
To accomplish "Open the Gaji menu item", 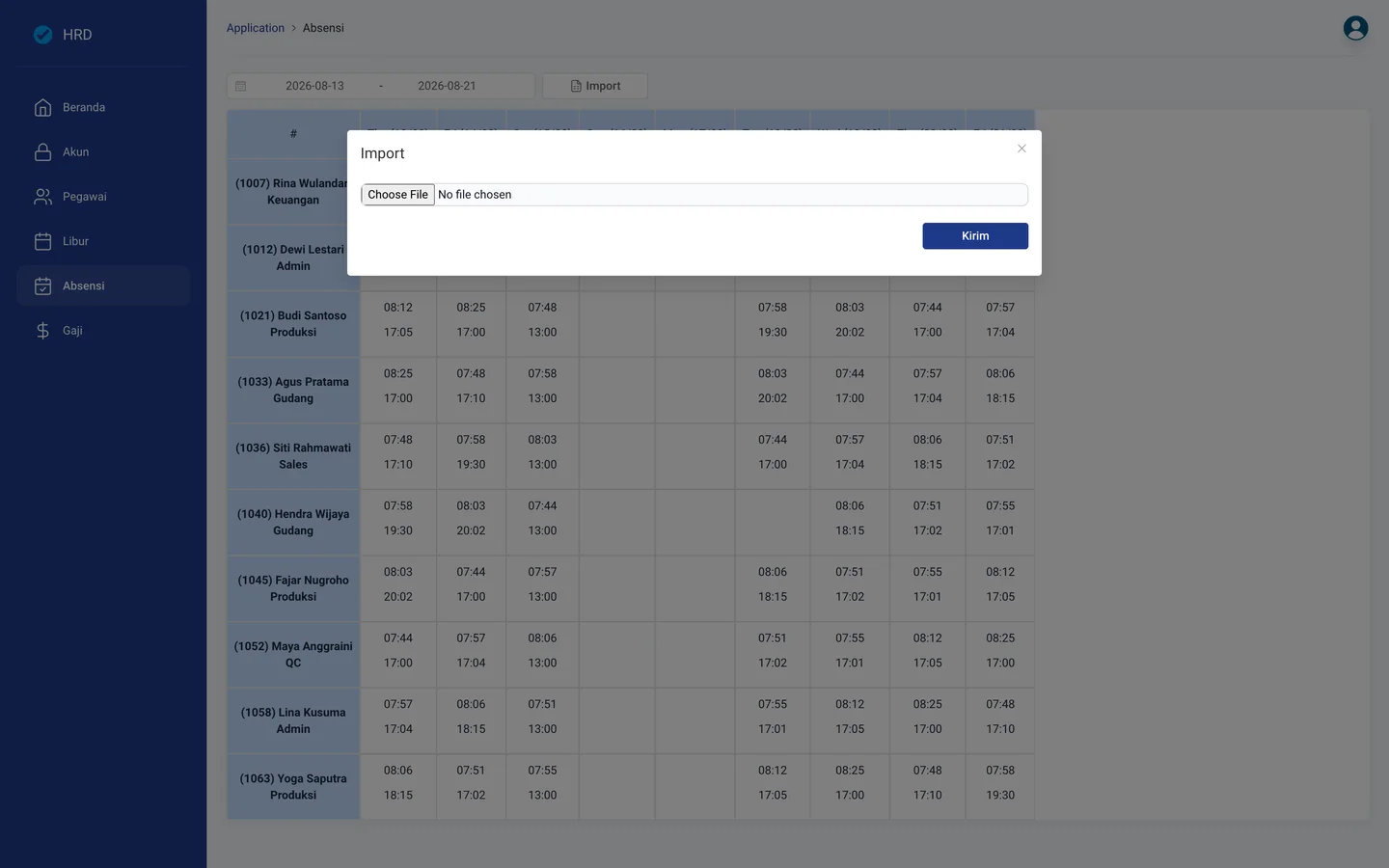I will click(103, 331).
